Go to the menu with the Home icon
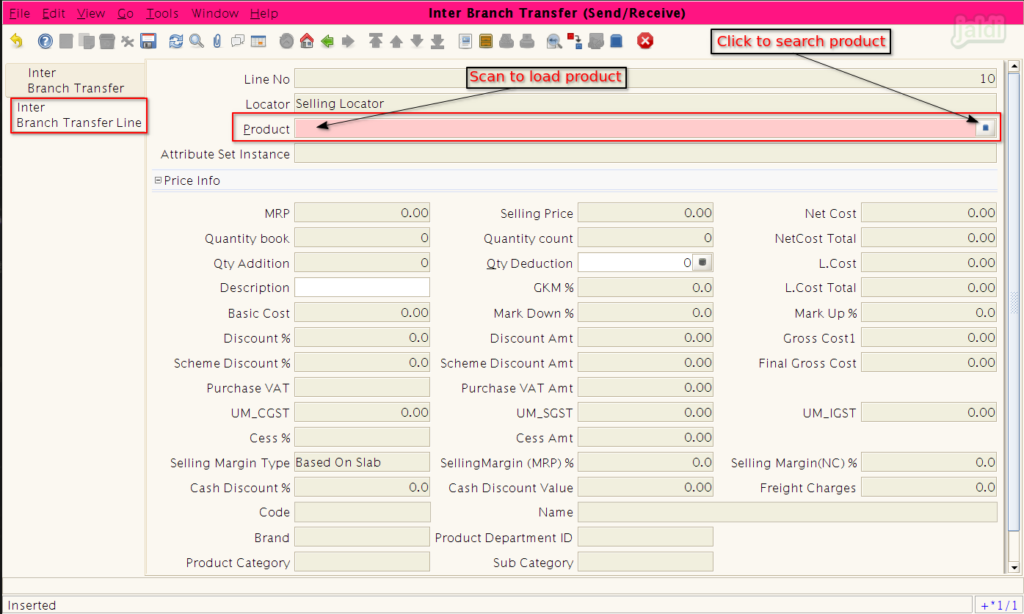1024x614 pixels. 307,41
